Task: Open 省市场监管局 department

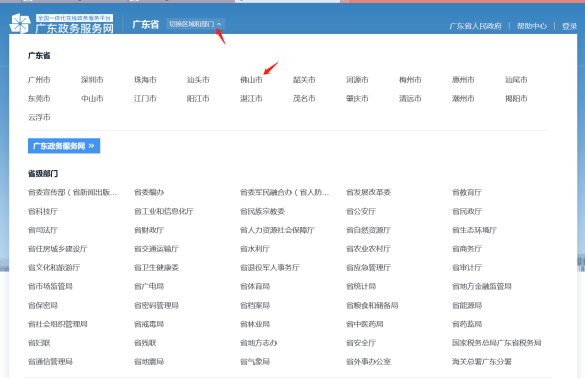Action: click(x=50, y=286)
